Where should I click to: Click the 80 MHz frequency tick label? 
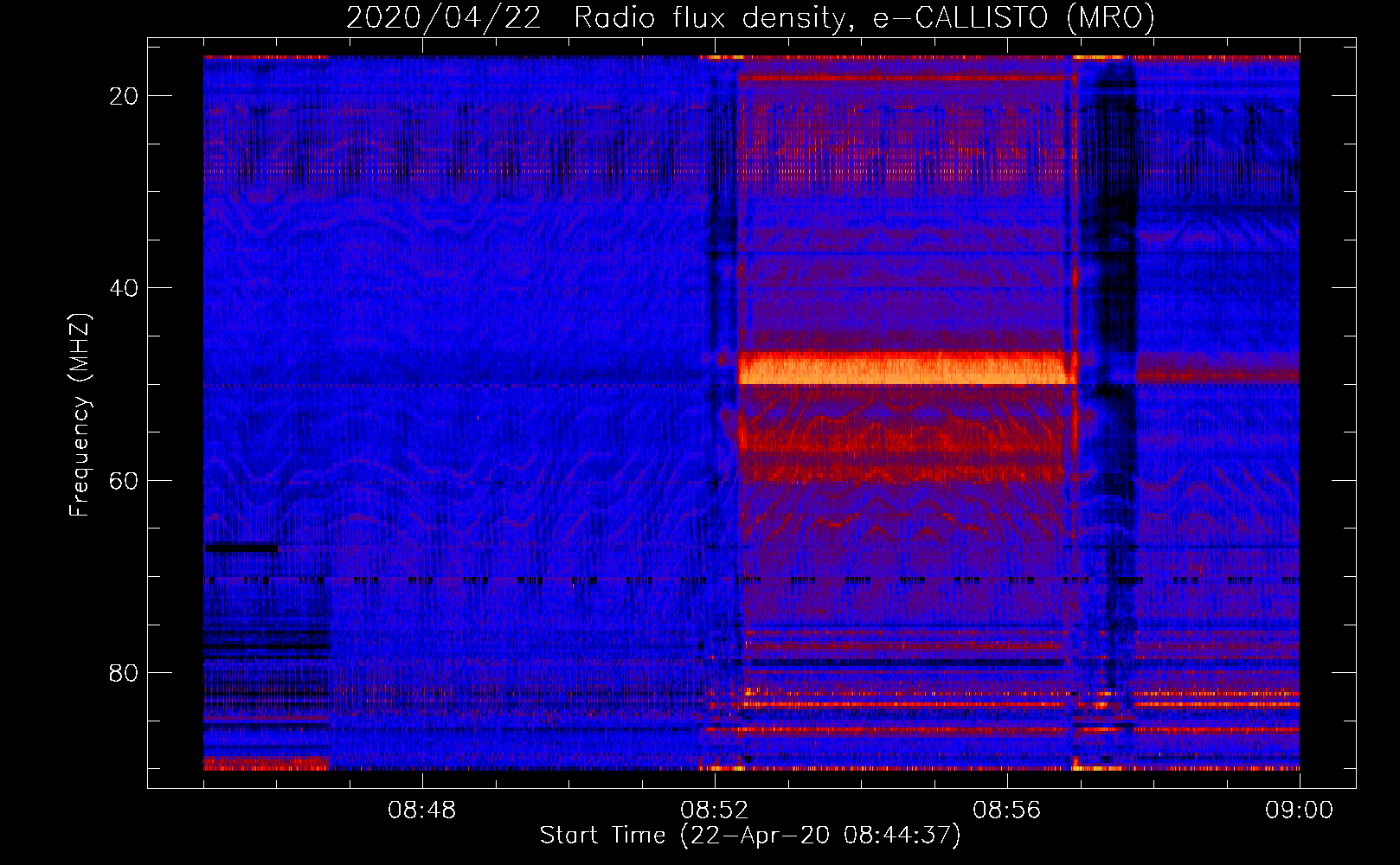125,672
